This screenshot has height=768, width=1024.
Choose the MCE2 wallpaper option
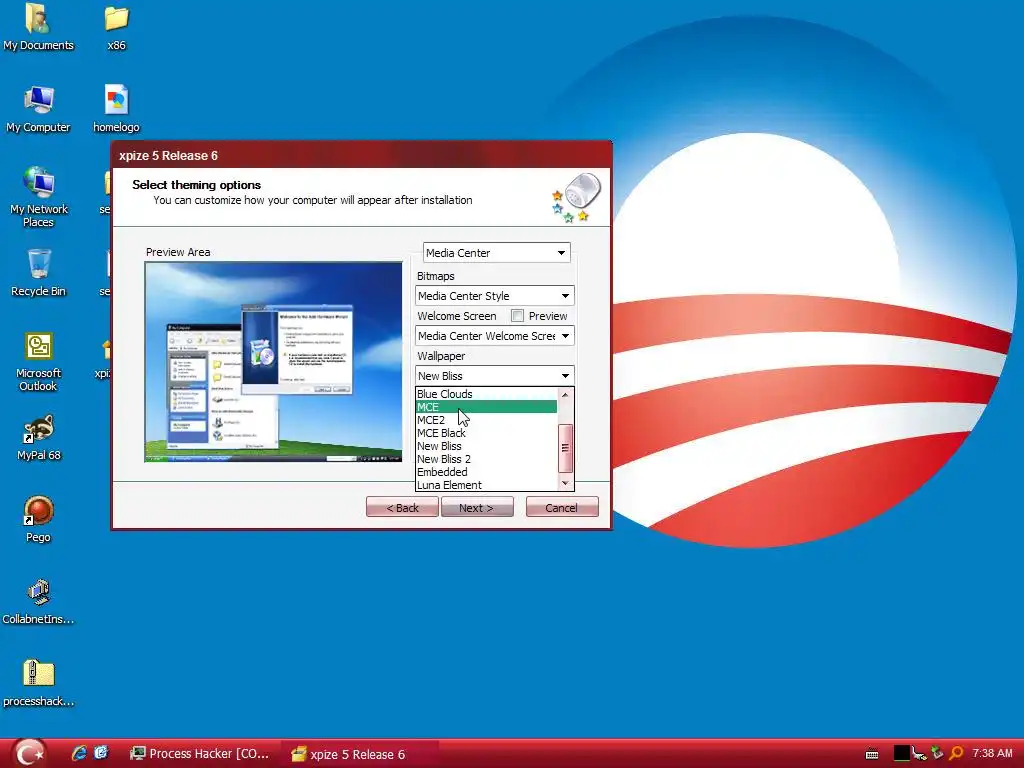pos(486,420)
